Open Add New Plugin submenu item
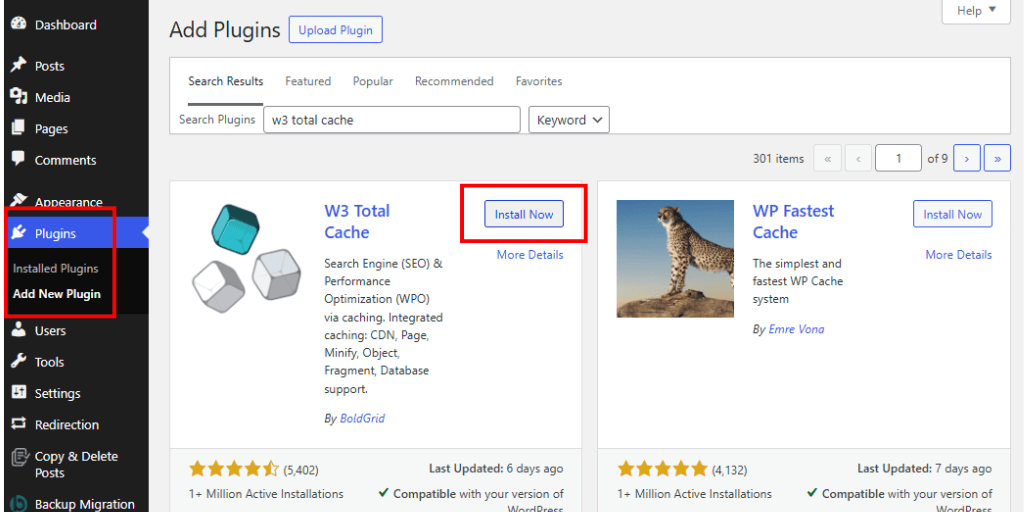Viewport: 1024px width, 512px height. [57, 294]
